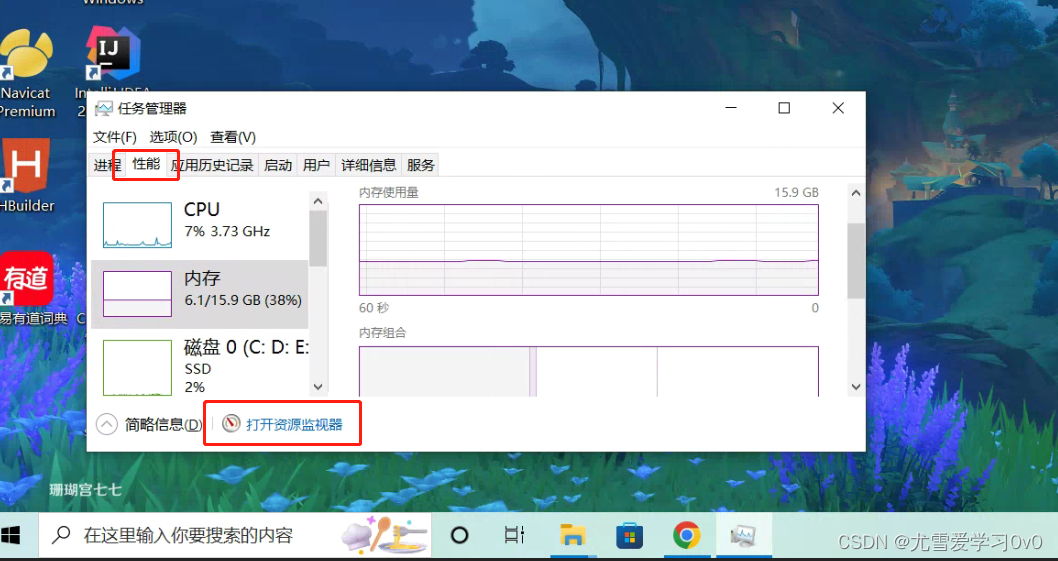Maximize the 任务管理器 window
Screen dimensions: 1058x561
pyautogui.click(x=784, y=108)
